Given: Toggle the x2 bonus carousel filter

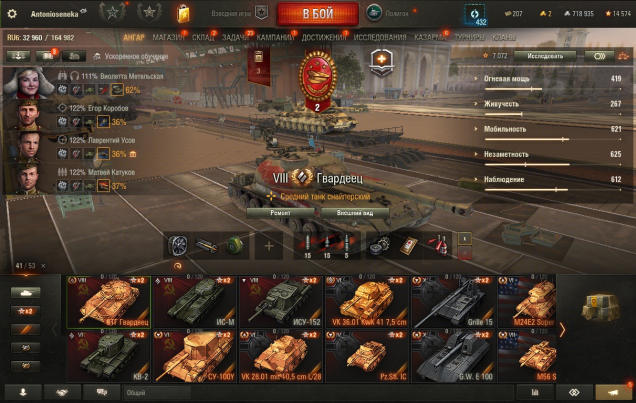Looking at the screenshot, I should coord(25,311).
